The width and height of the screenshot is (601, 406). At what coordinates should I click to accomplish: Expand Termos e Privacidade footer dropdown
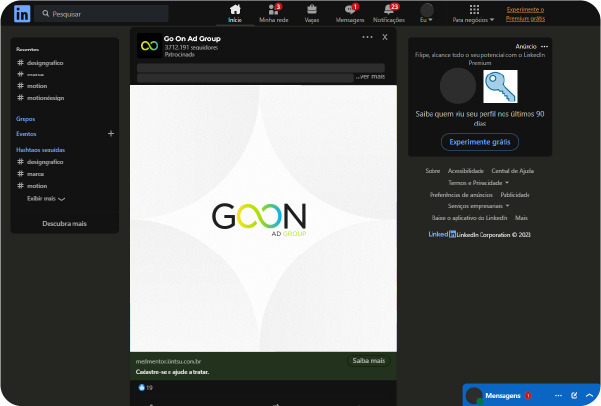point(478,183)
